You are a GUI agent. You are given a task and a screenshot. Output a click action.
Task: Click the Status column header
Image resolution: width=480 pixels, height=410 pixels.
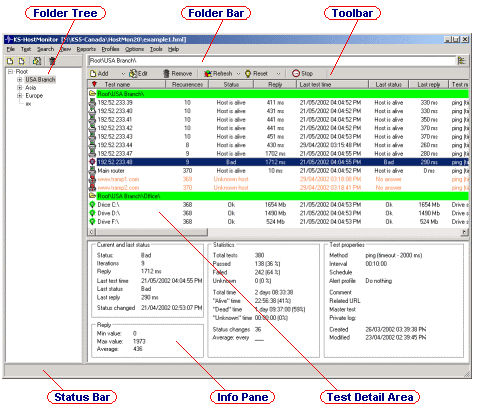click(231, 84)
